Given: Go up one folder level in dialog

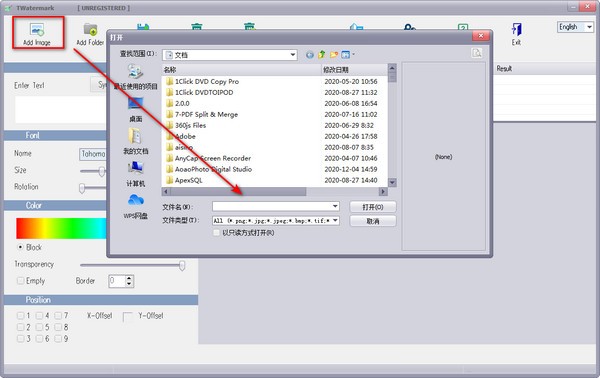Looking at the screenshot, I should coord(322,55).
